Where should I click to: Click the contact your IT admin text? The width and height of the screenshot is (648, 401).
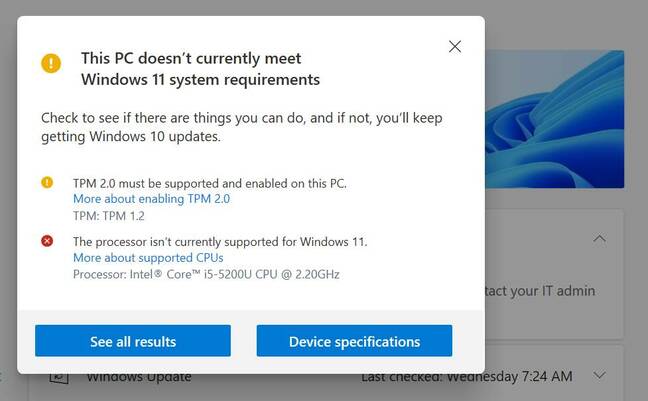click(x=540, y=291)
